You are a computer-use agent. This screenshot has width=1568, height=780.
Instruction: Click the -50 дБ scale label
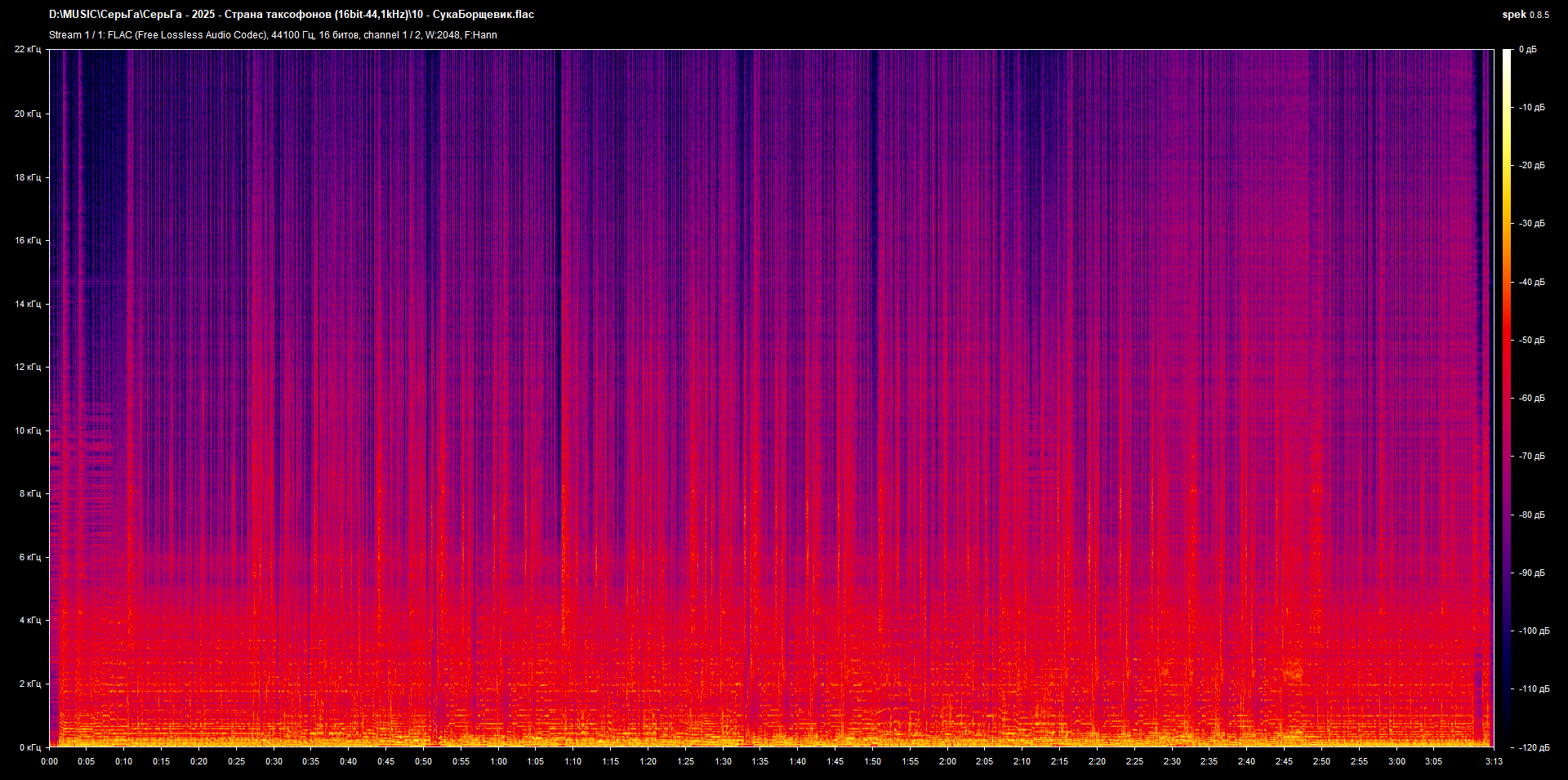click(1531, 341)
